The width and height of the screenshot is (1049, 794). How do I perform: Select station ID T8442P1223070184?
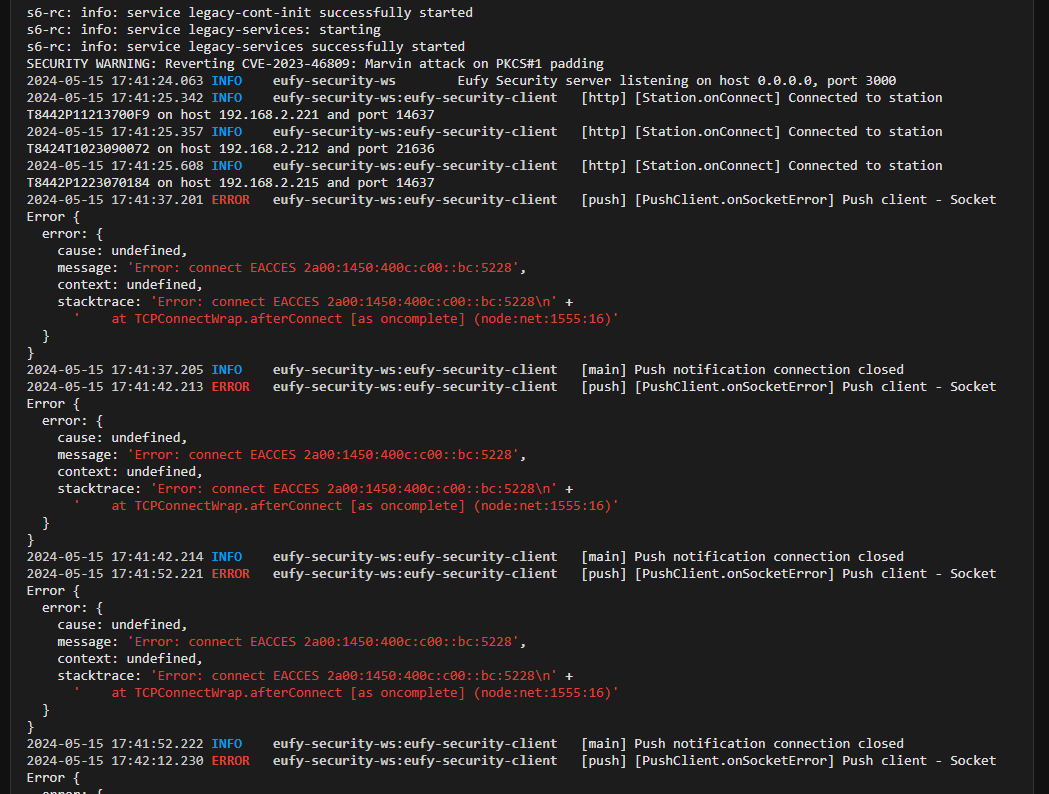pos(88,183)
